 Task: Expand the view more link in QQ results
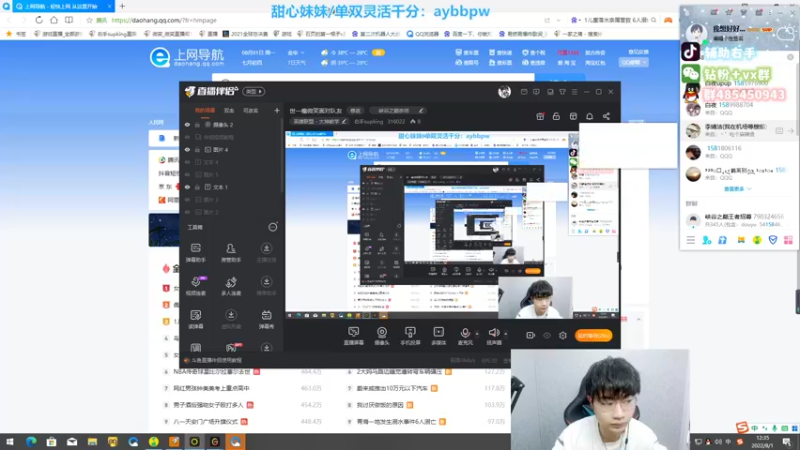tap(737, 189)
